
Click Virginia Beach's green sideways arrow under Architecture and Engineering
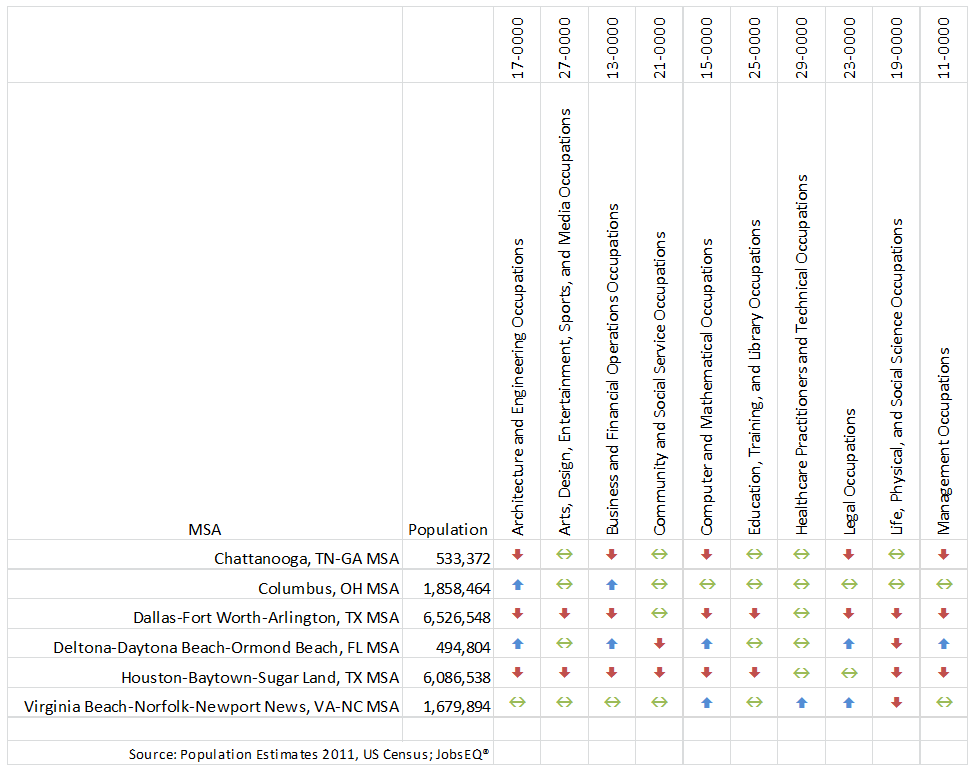coord(518,702)
